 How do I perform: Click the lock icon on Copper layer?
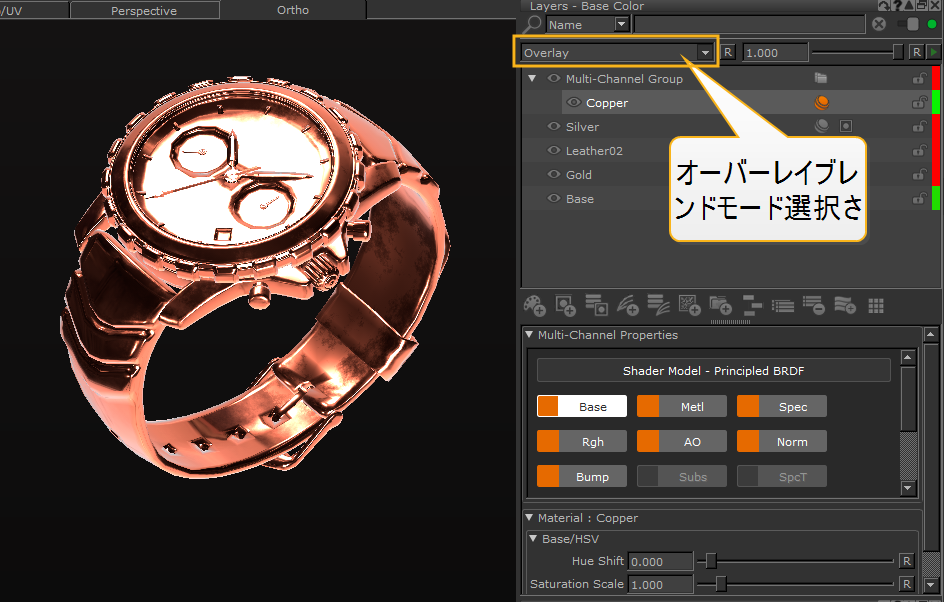[918, 103]
